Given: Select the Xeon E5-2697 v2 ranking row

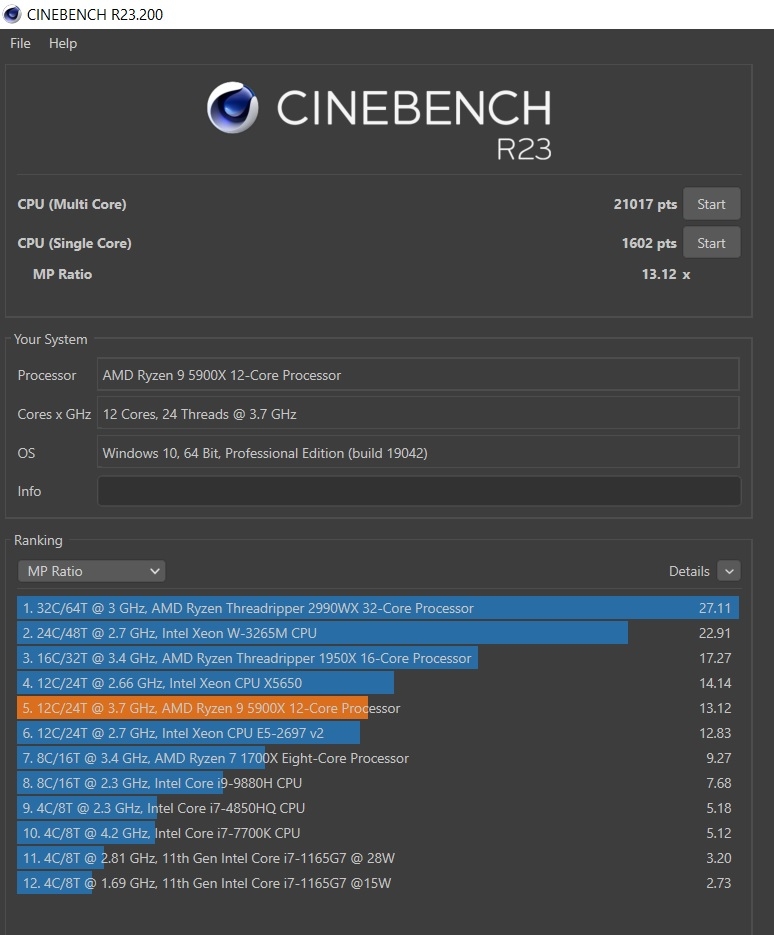Looking at the screenshot, I should 378,733.
